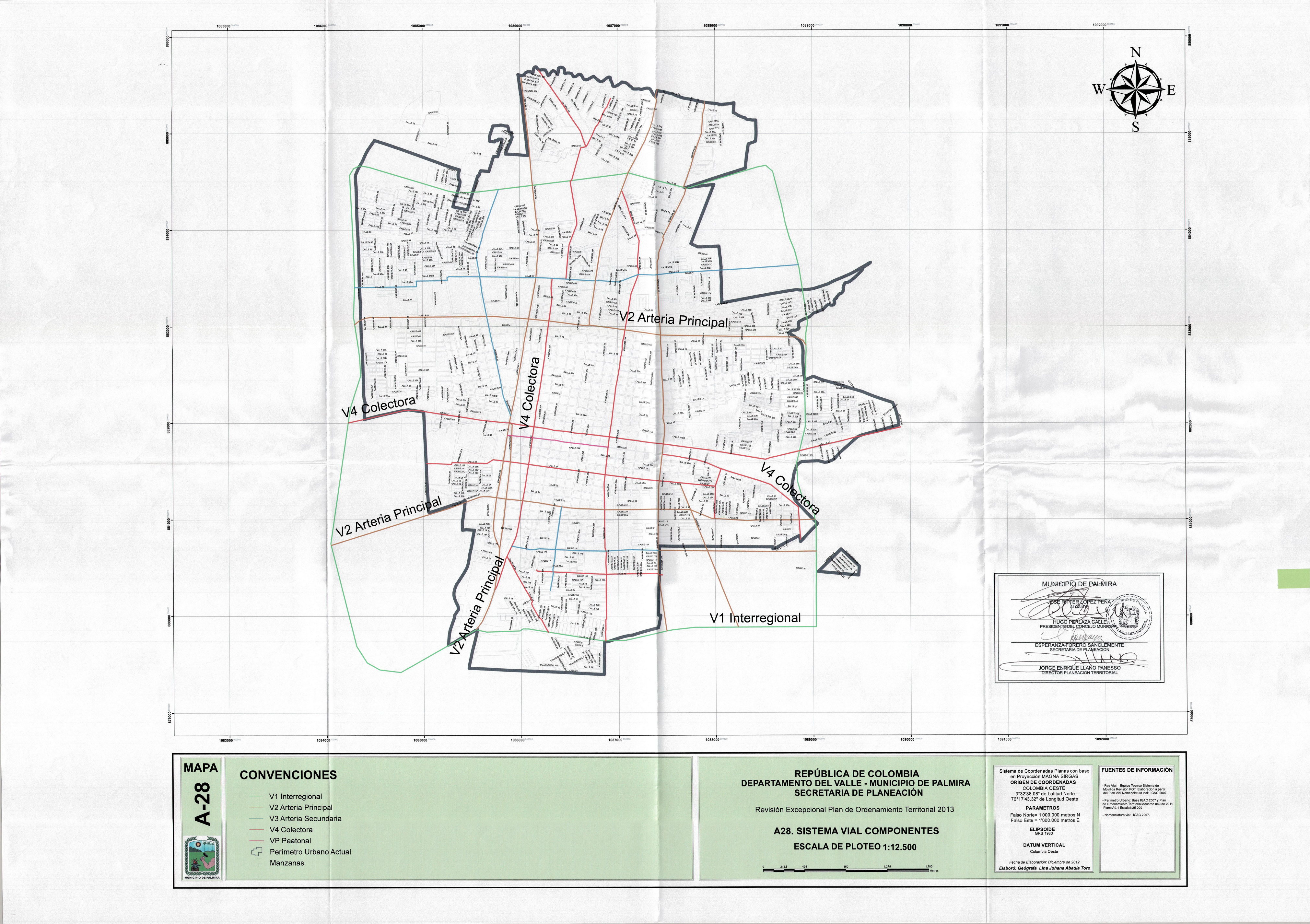Click the Perímetro Urbano Actual legend symbol

257,851
